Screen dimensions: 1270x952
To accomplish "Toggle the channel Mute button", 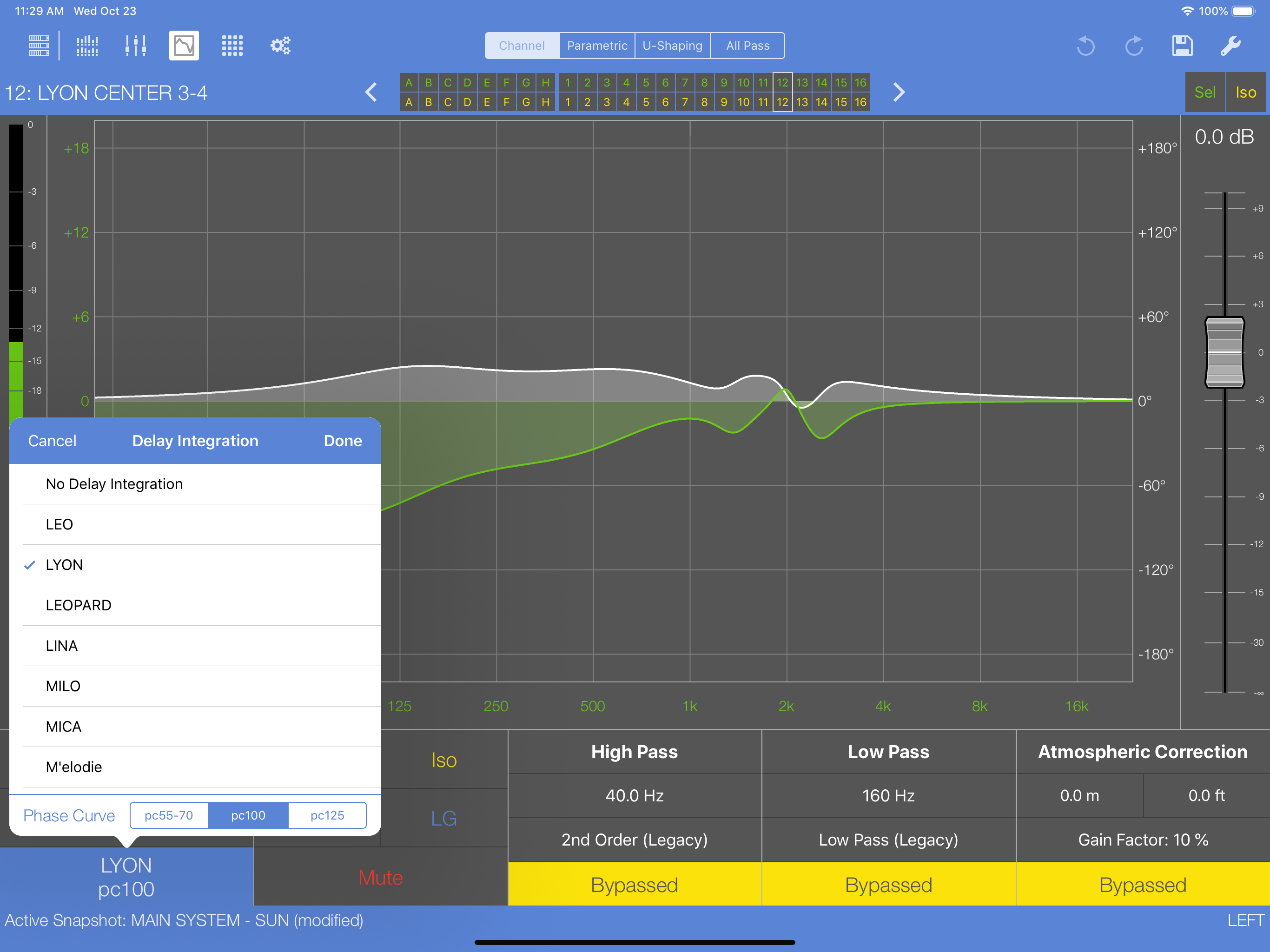I will (x=381, y=877).
